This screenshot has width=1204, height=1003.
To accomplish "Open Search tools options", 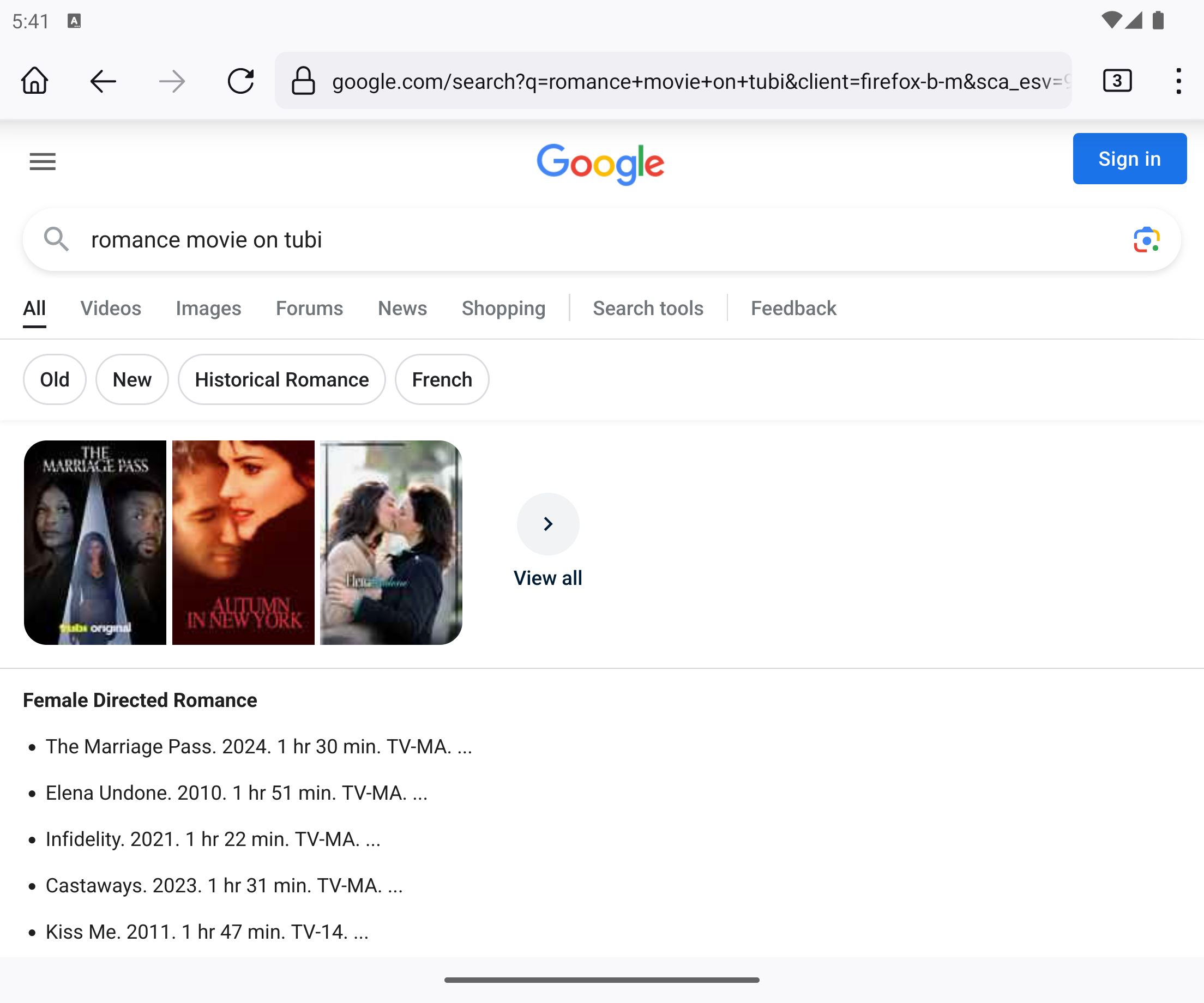I will pyautogui.click(x=648, y=309).
